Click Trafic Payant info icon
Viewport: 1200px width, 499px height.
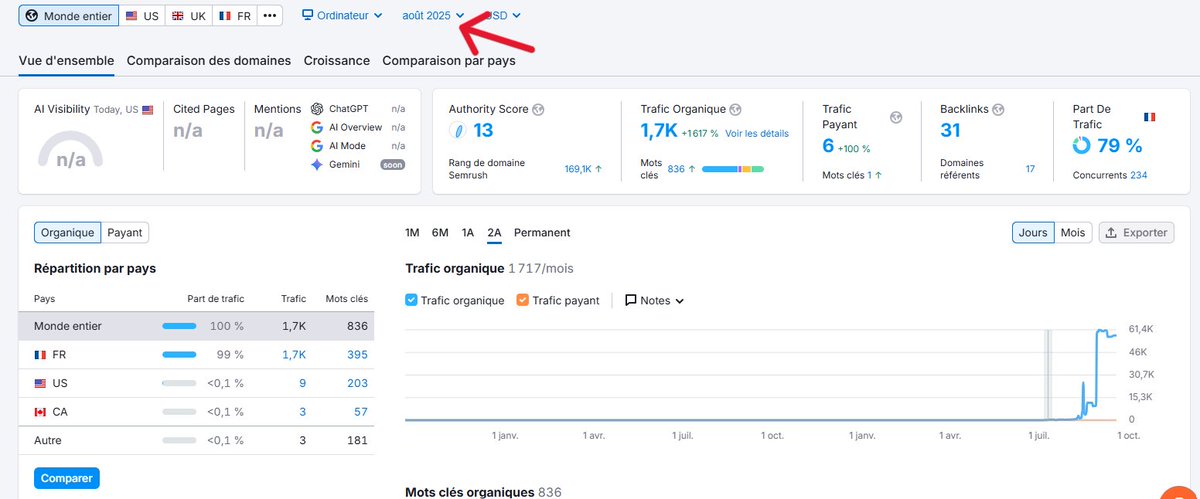tap(896, 117)
